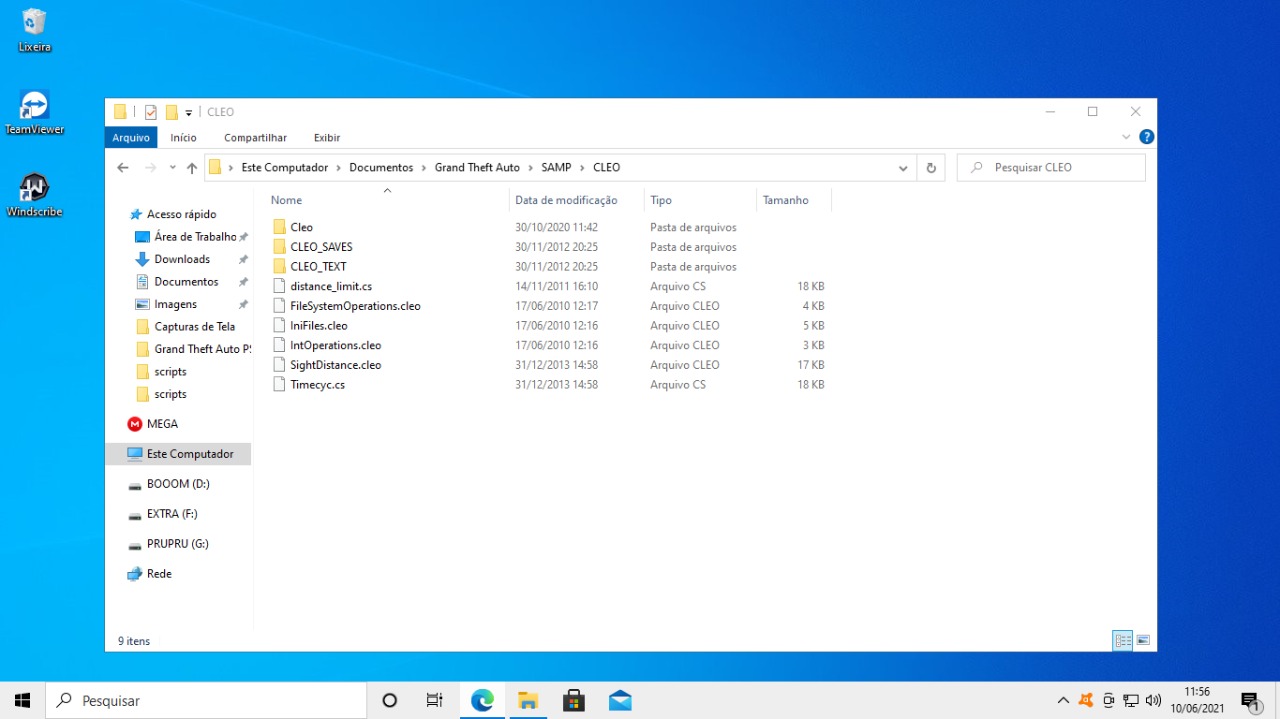Click Este Computador in the address bar
This screenshot has width=1280, height=719.
(285, 168)
